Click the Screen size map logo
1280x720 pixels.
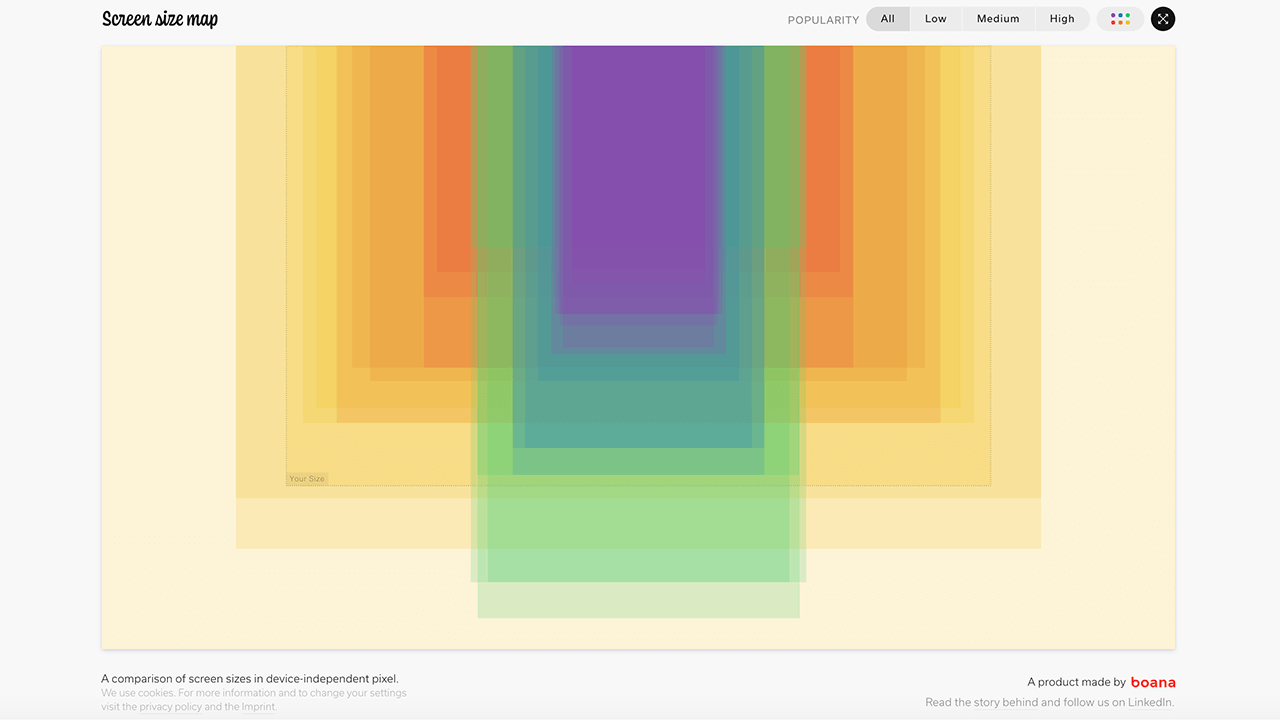coord(160,19)
